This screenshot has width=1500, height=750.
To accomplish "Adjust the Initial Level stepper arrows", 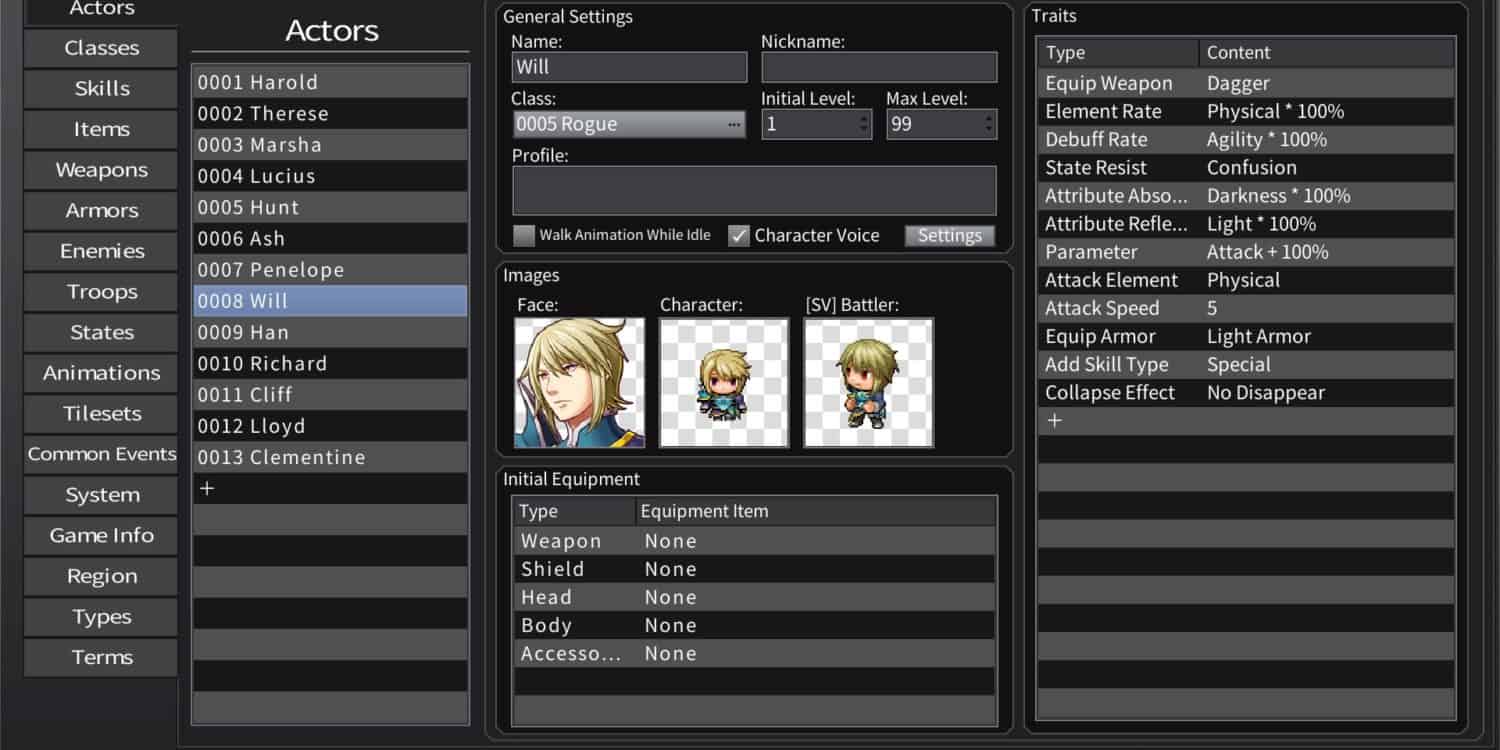I will (864, 124).
